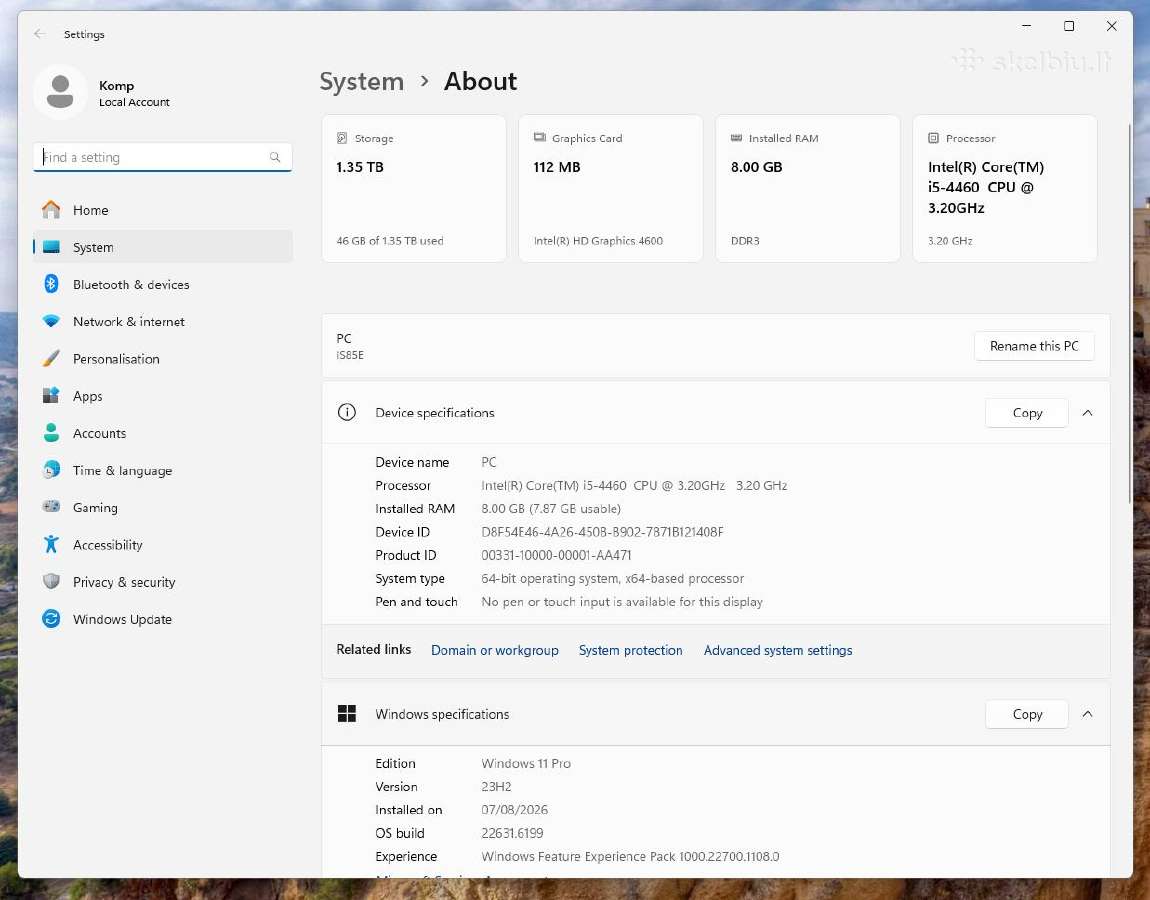Open the Installed RAM 8.00 GB card

click(x=807, y=189)
